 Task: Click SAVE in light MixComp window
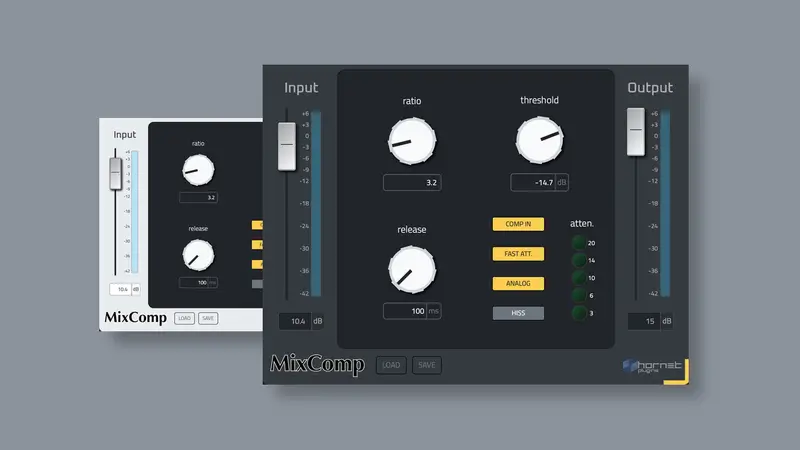pyautogui.click(x=208, y=318)
